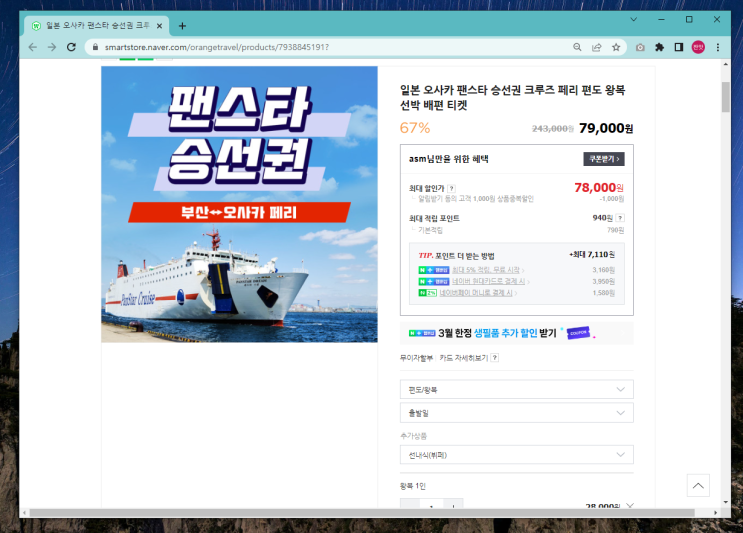
Task: Jump back to page top arrow
Action: [x=698, y=485]
